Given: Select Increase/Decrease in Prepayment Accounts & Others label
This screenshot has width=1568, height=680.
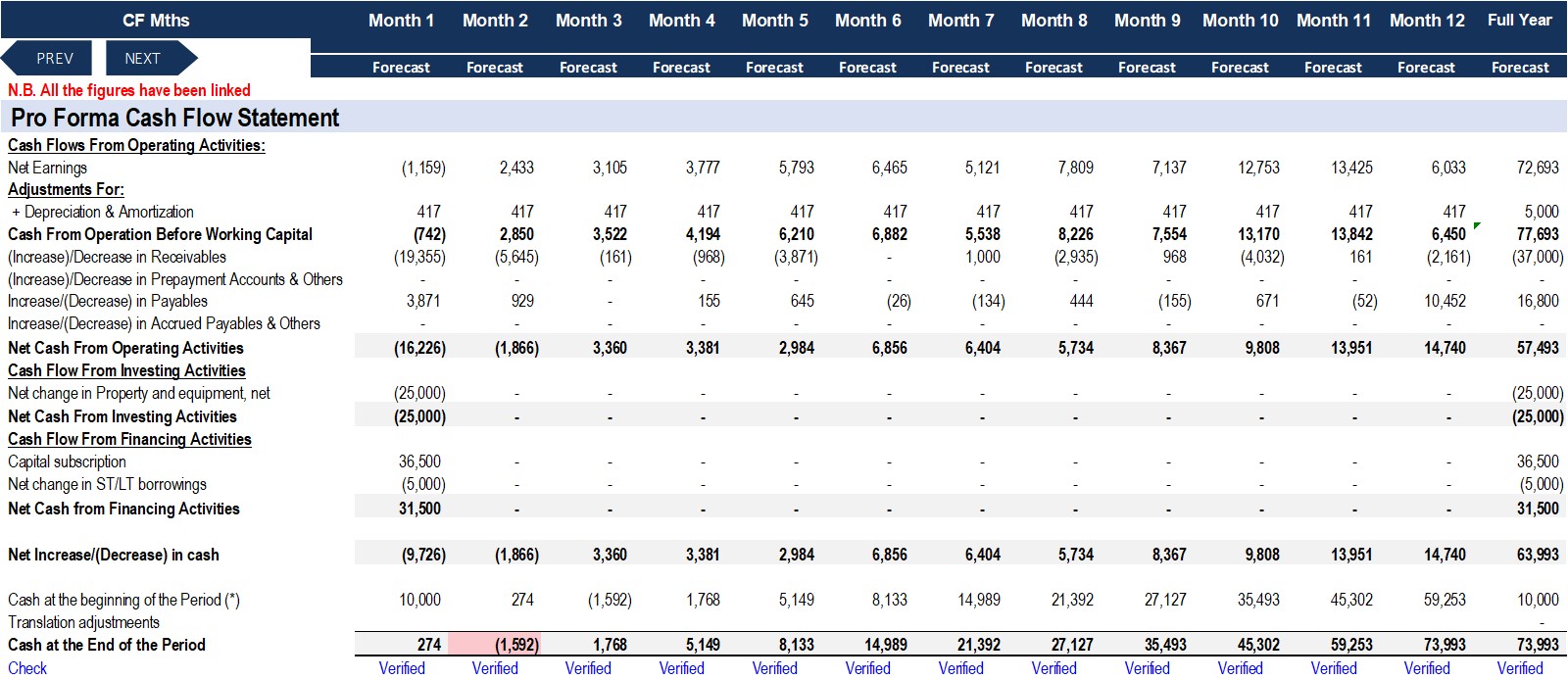Looking at the screenshot, I should (175, 279).
